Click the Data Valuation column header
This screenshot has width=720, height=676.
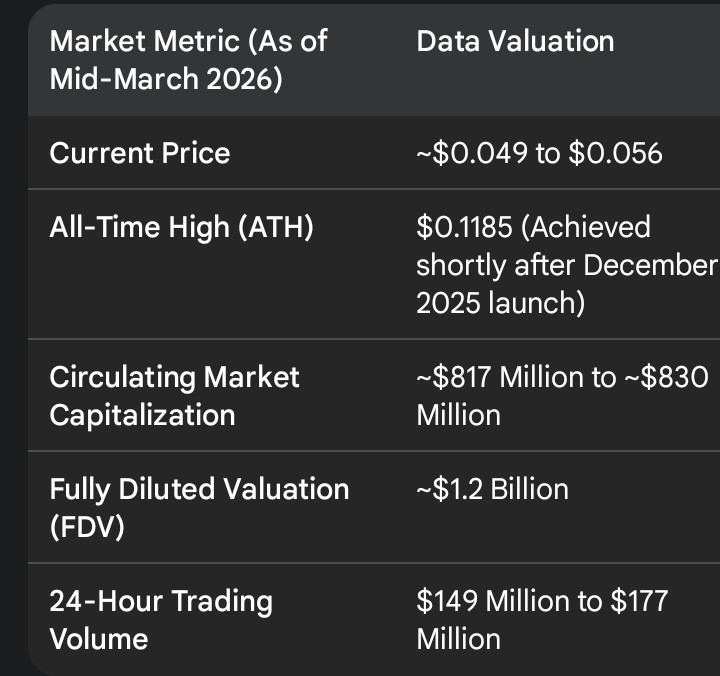[514, 41]
